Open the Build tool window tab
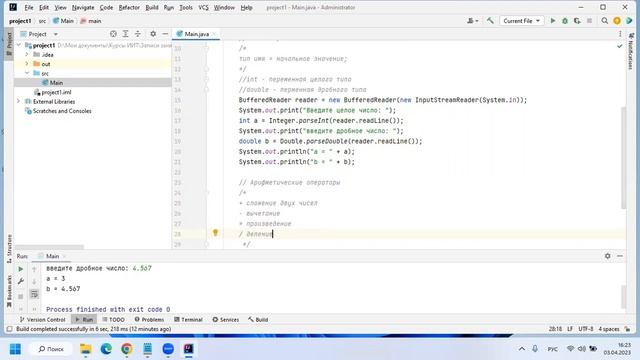 pyautogui.click(x=258, y=320)
